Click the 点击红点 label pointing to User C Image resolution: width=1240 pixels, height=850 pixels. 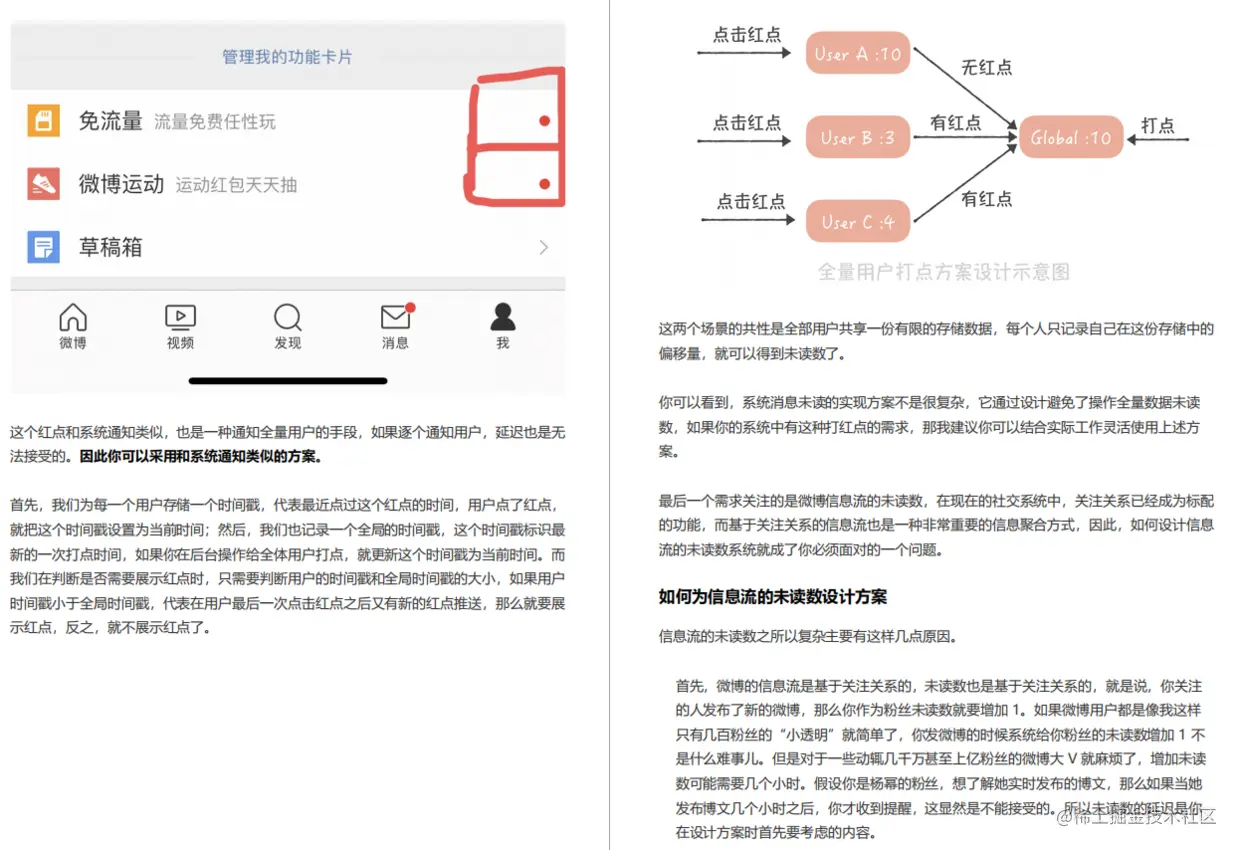(751, 202)
